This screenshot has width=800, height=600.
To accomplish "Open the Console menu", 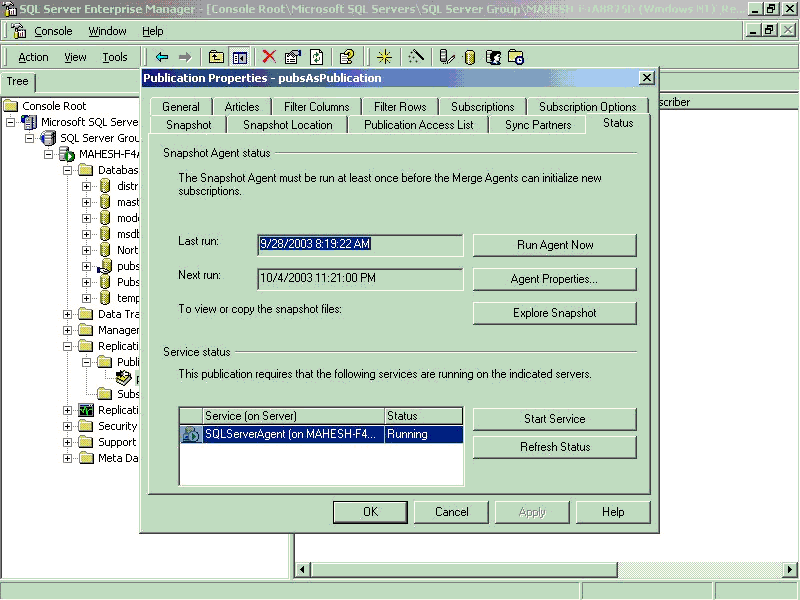I will 53,31.
